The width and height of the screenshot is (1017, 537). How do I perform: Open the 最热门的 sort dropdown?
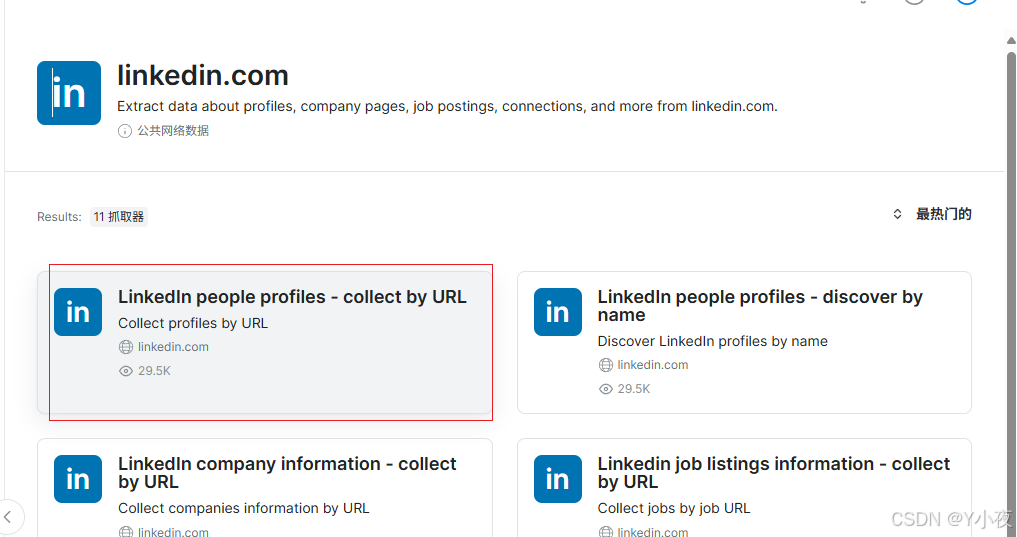[x=943, y=214]
